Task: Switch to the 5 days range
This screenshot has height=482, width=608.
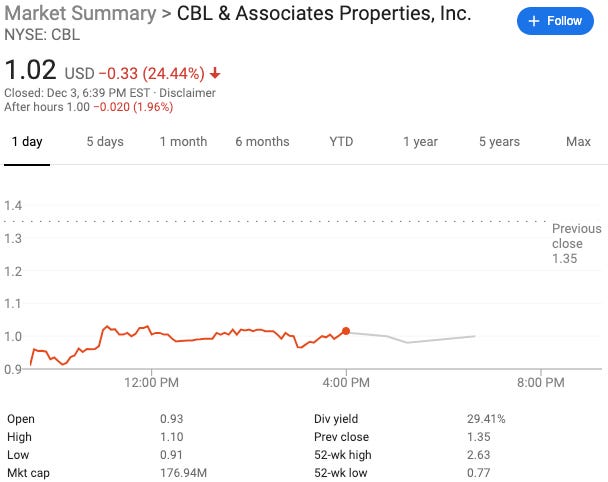Action: (105, 142)
